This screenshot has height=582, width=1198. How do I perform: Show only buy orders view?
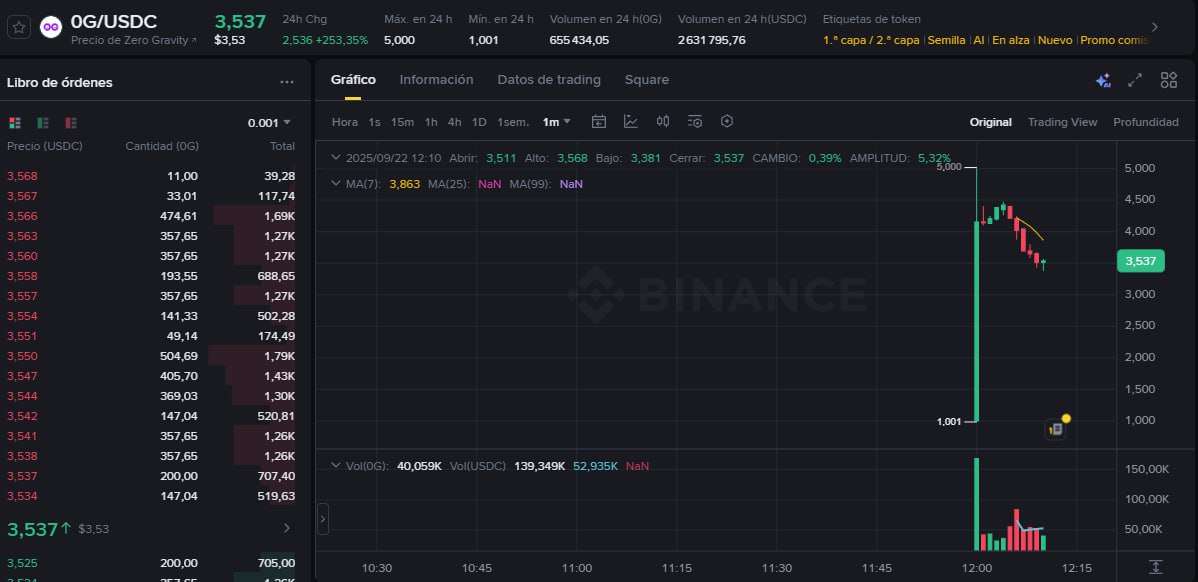pyautogui.click(x=43, y=122)
